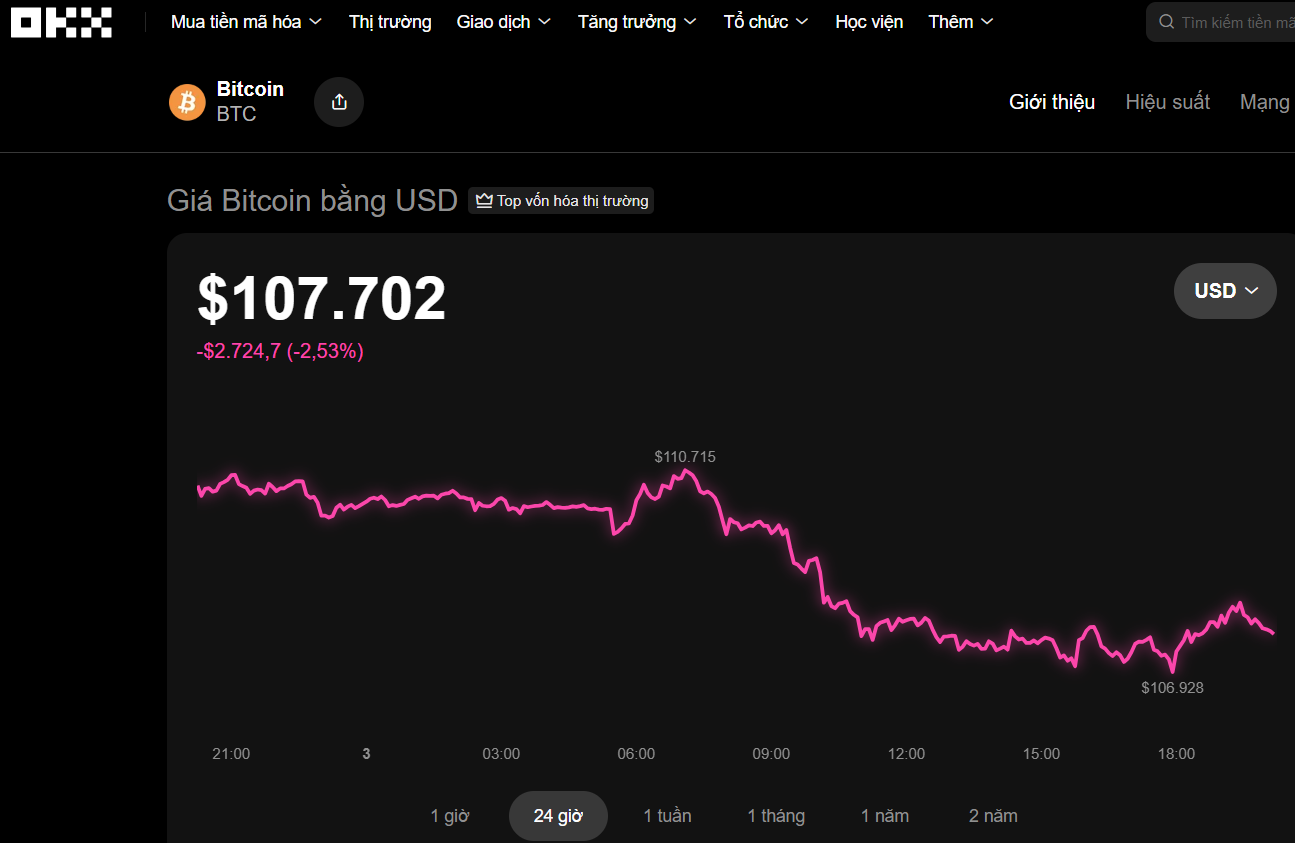Click the crown icon in market cap badge
1295x843 pixels.
click(x=484, y=200)
